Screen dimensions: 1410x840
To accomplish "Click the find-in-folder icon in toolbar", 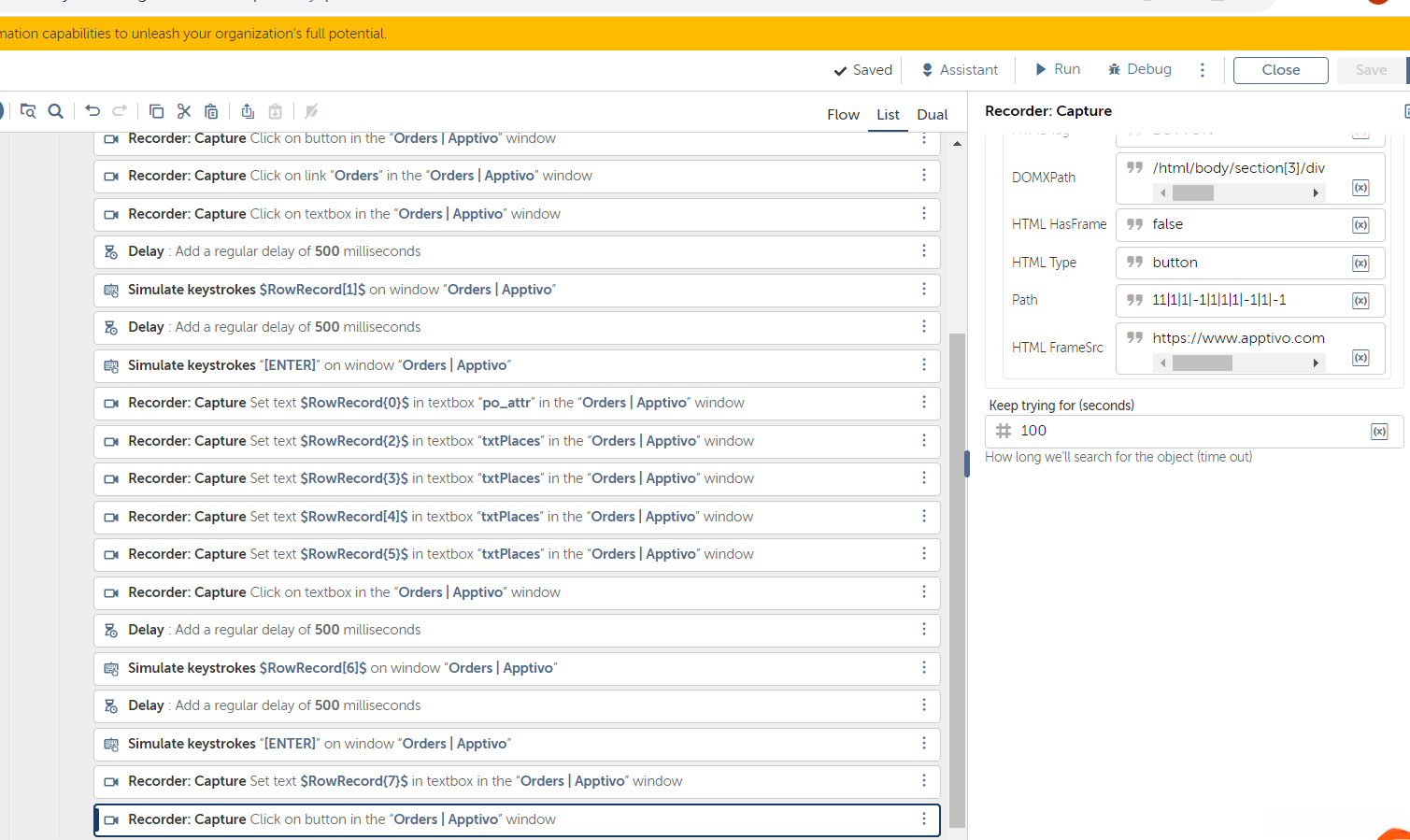I will click(x=28, y=111).
